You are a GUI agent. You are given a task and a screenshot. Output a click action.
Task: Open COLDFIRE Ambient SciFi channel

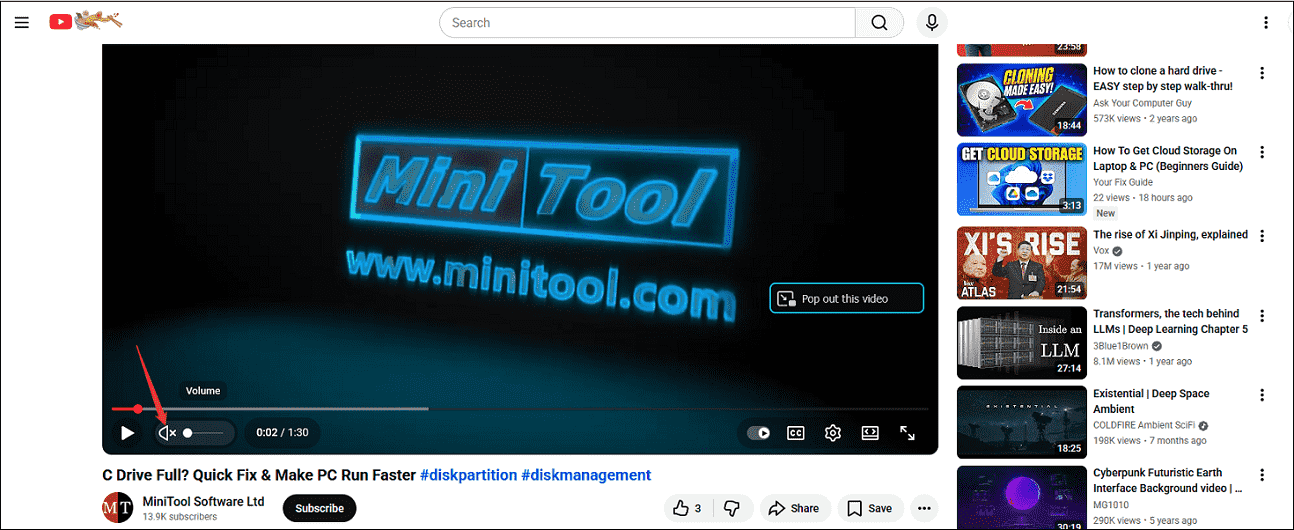[x=1144, y=425]
